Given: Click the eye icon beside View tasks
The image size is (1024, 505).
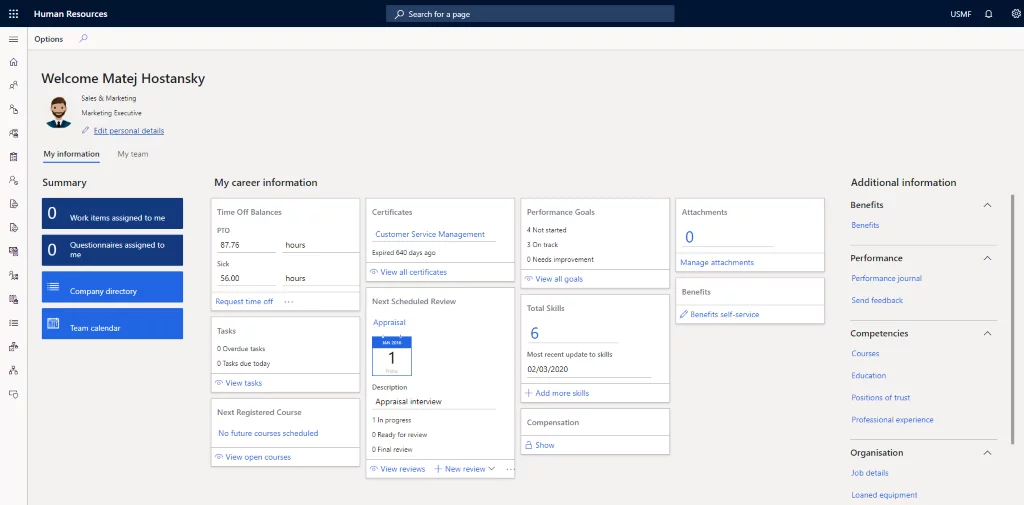Looking at the screenshot, I should pyautogui.click(x=219, y=383).
